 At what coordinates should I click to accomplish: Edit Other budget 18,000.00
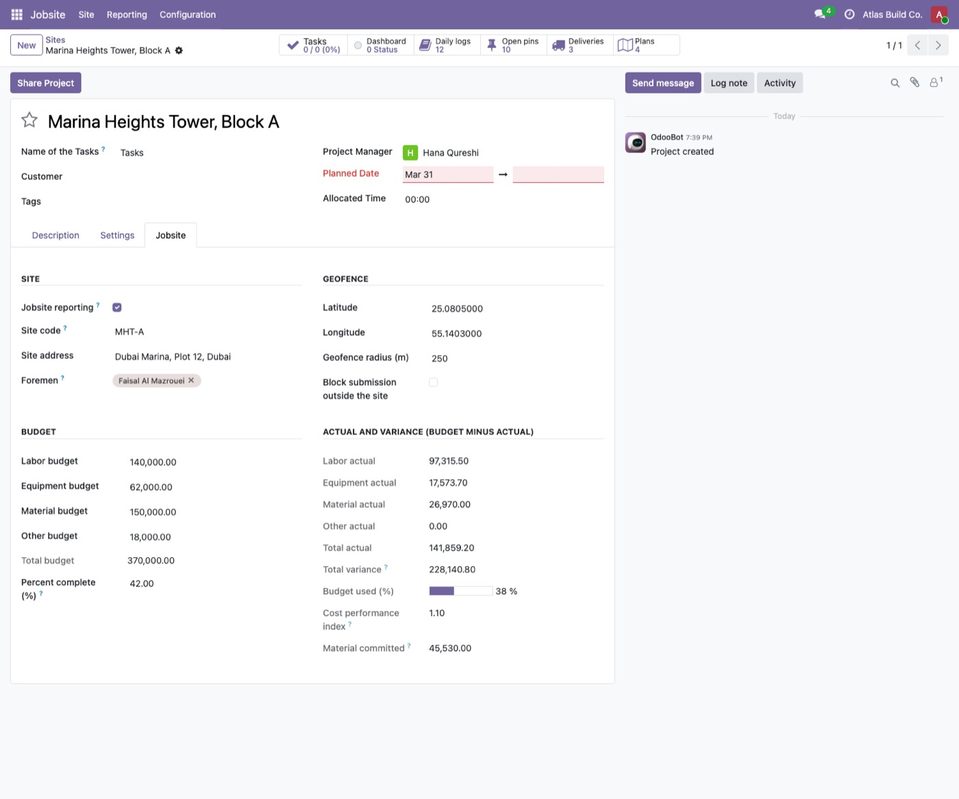214,537
